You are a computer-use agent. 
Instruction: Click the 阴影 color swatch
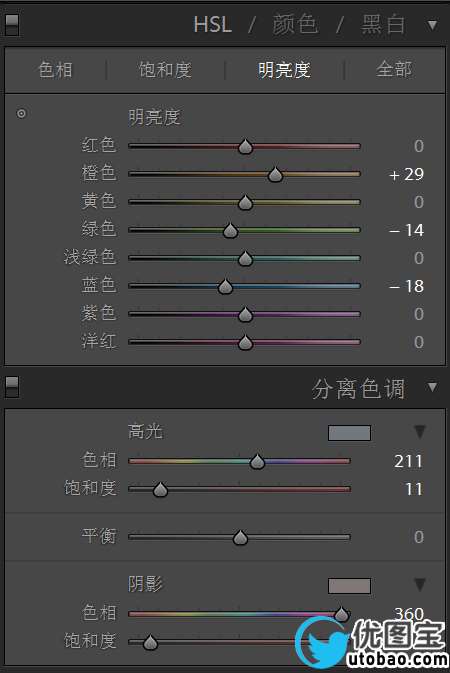click(x=349, y=585)
